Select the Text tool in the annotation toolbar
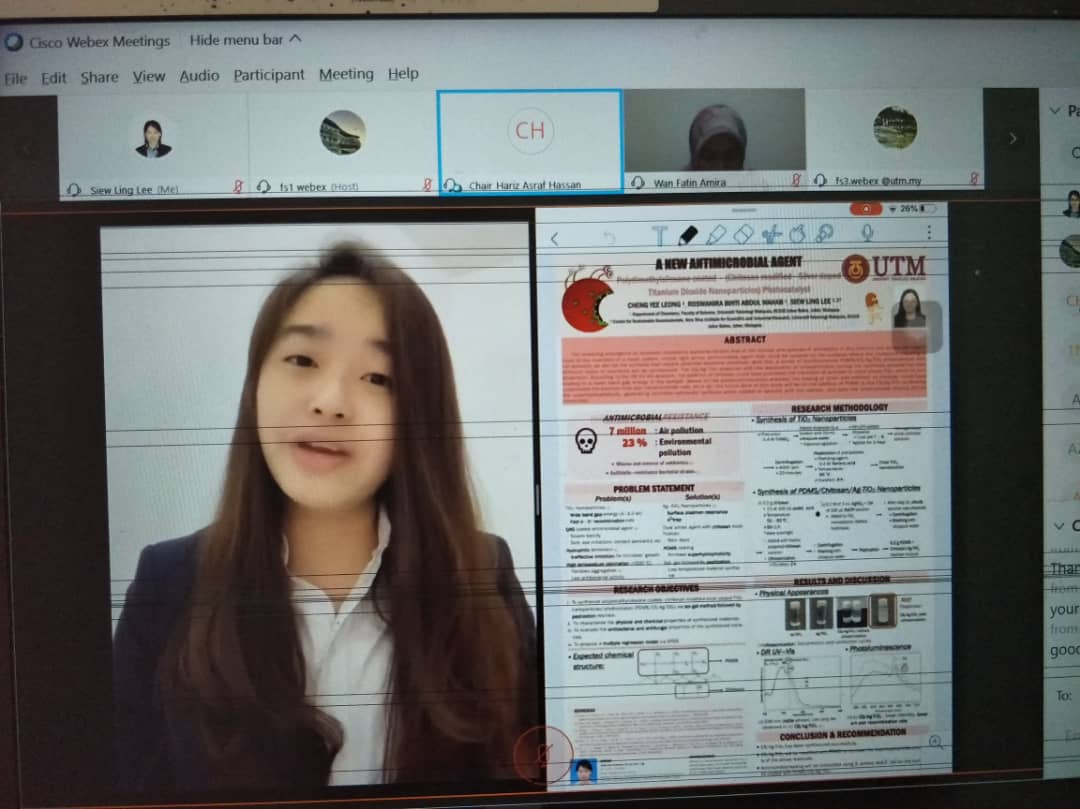1080x809 pixels. coord(662,236)
